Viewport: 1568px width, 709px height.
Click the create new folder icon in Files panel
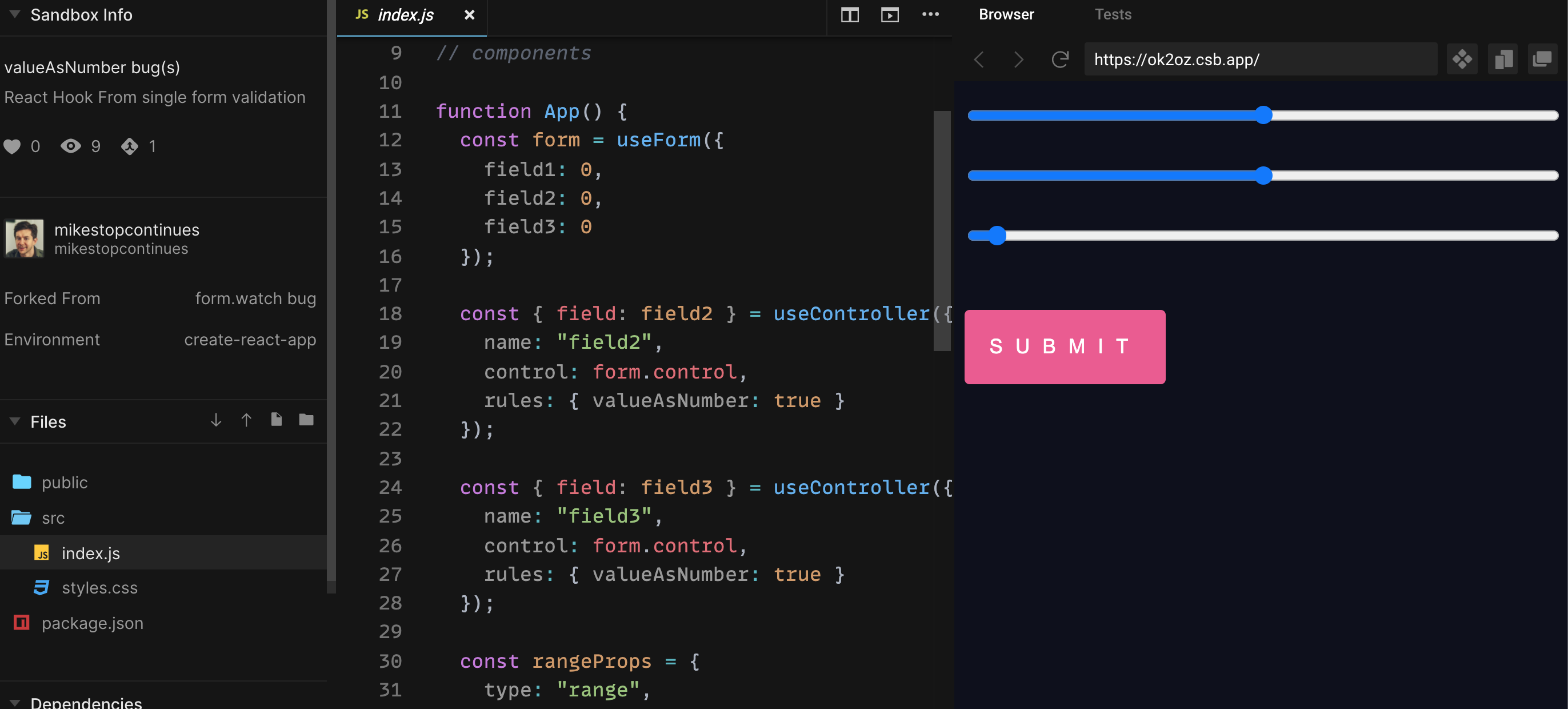click(306, 420)
